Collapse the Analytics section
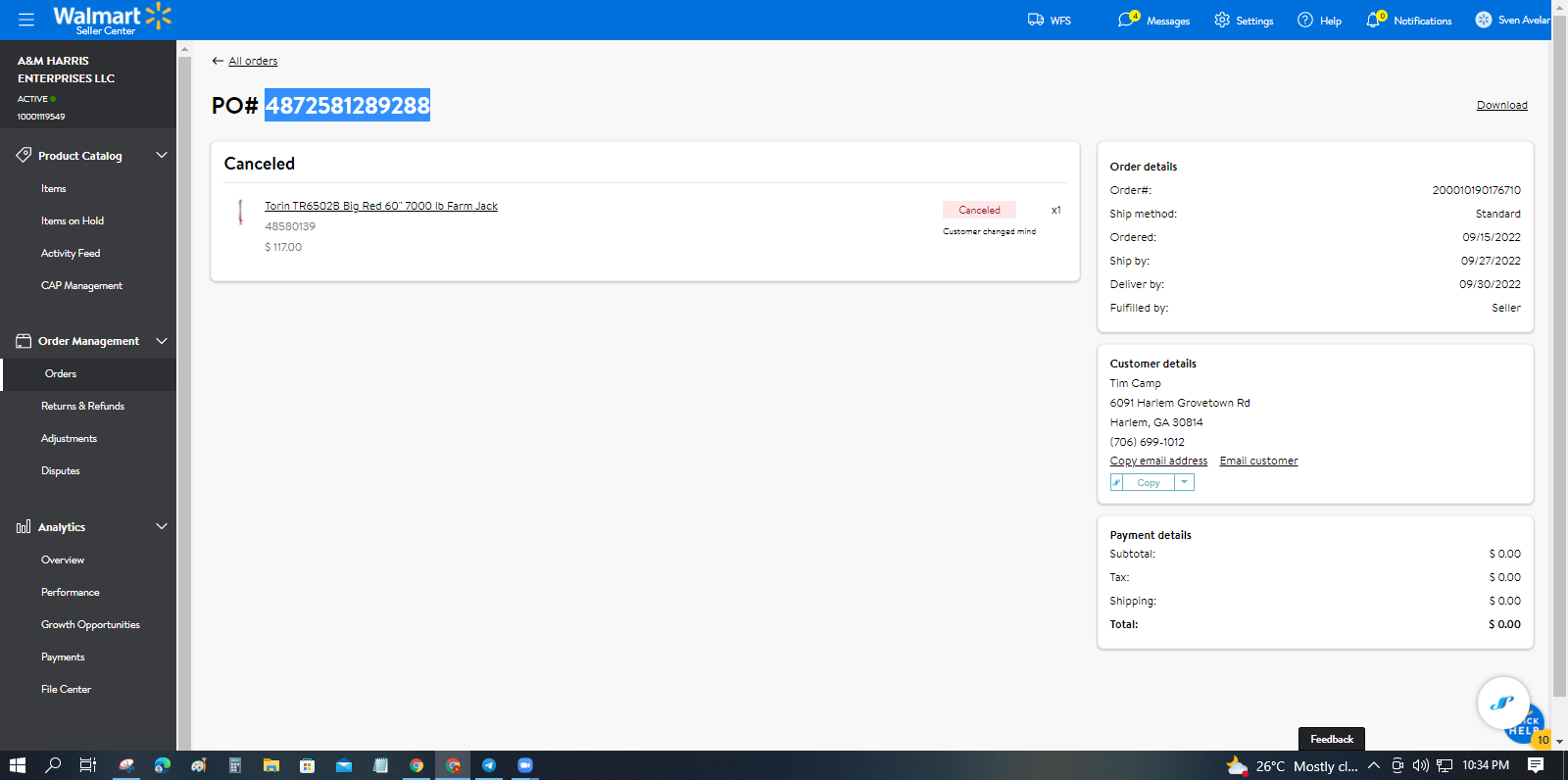Image resolution: width=1568 pixels, height=780 pixels. pyautogui.click(x=162, y=526)
